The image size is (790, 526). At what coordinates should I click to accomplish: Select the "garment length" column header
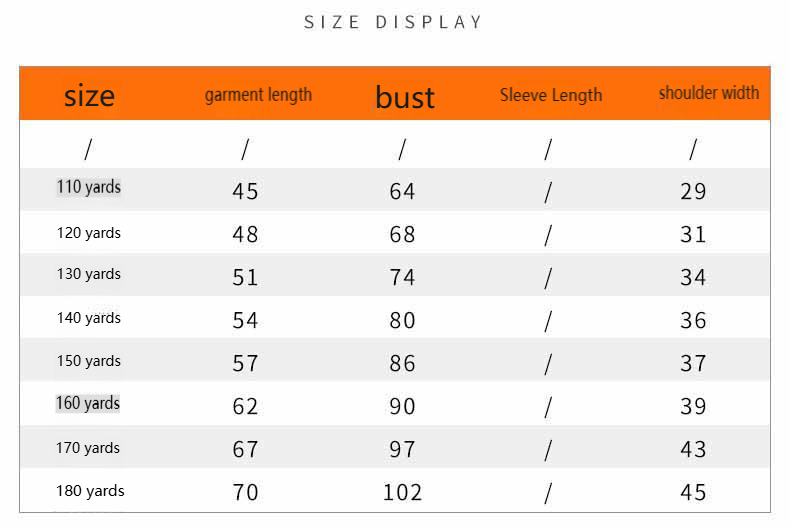coord(258,95)
